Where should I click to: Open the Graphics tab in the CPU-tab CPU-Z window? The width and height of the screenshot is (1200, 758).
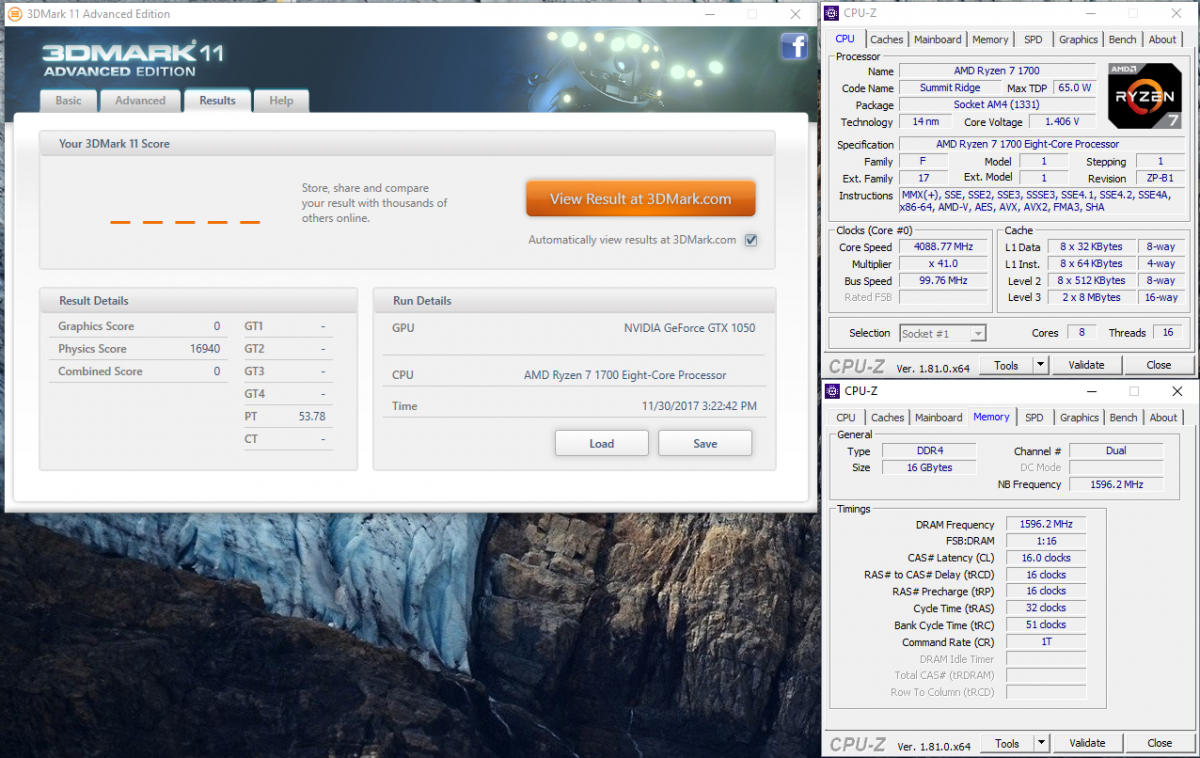[1078, 40]
